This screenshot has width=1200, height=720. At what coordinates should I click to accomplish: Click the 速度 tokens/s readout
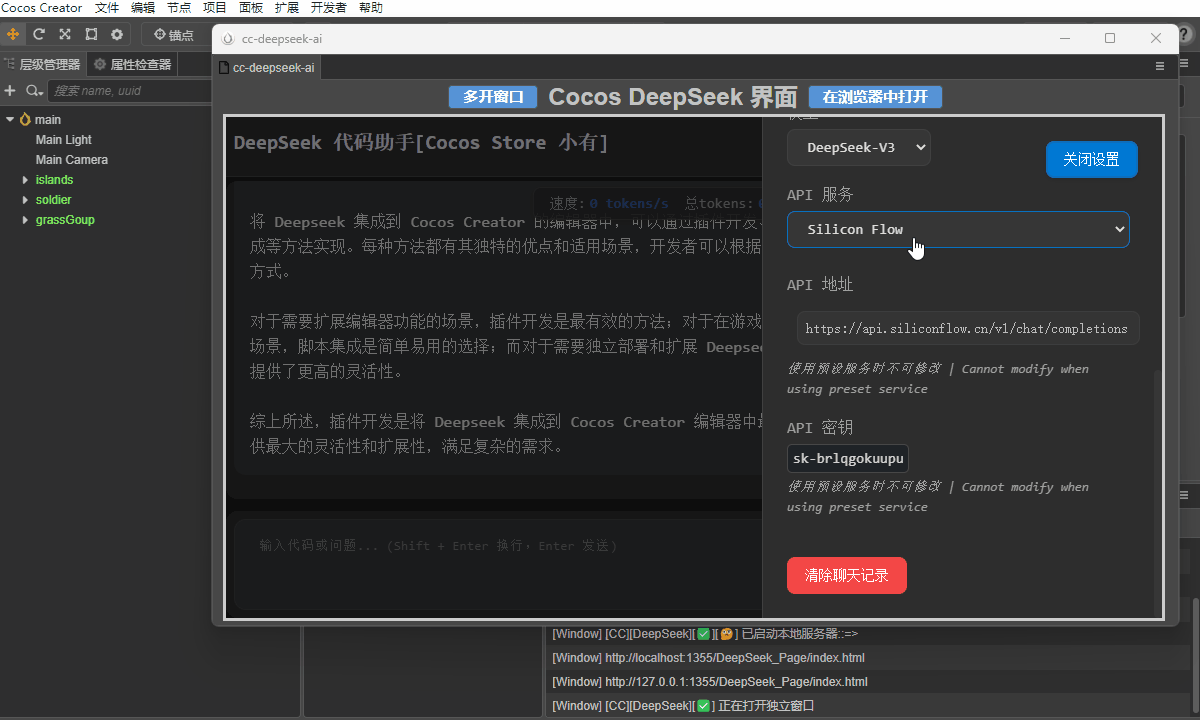point(609,204)
